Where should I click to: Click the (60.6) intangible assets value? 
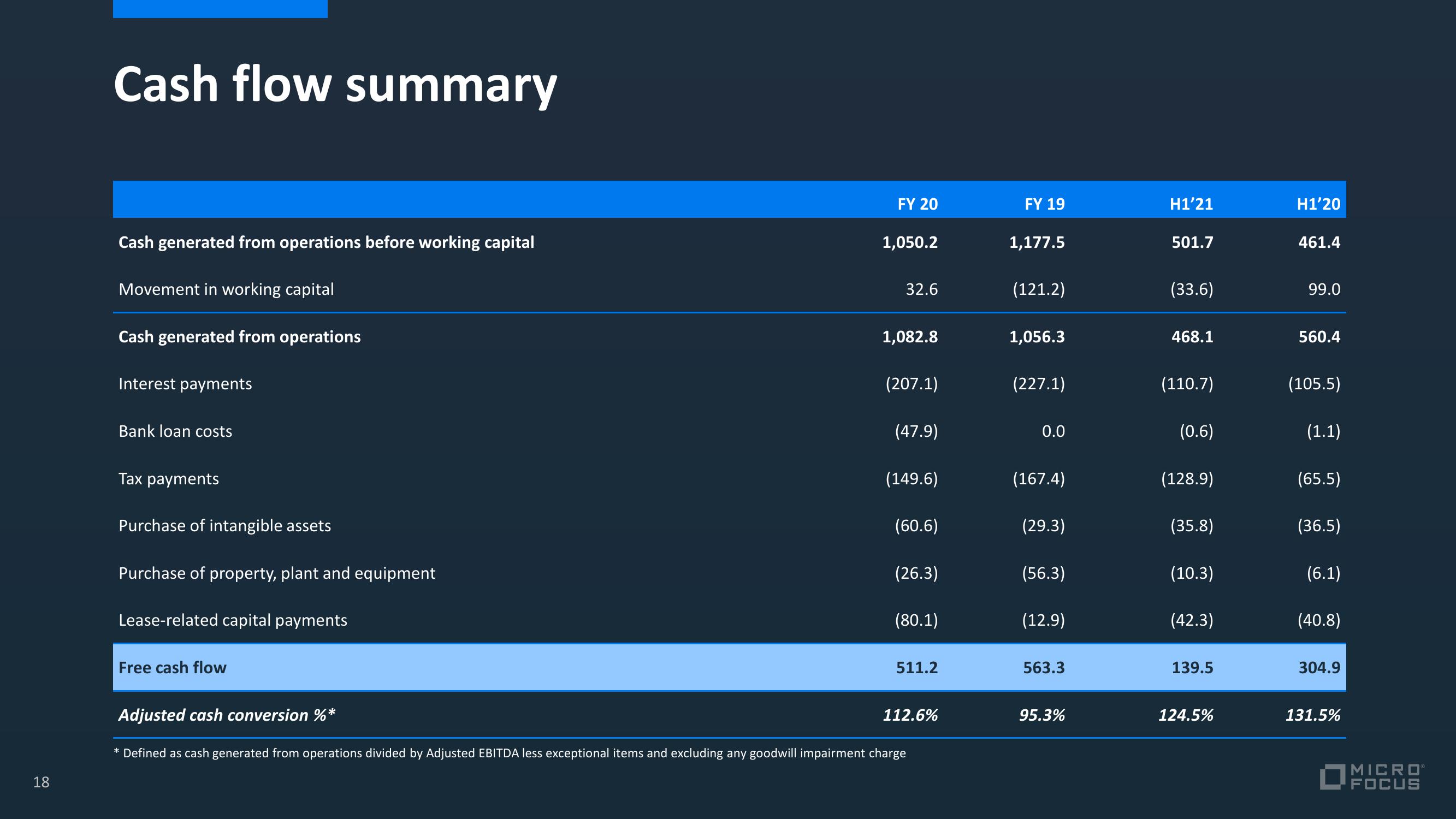tap(916, 526)
